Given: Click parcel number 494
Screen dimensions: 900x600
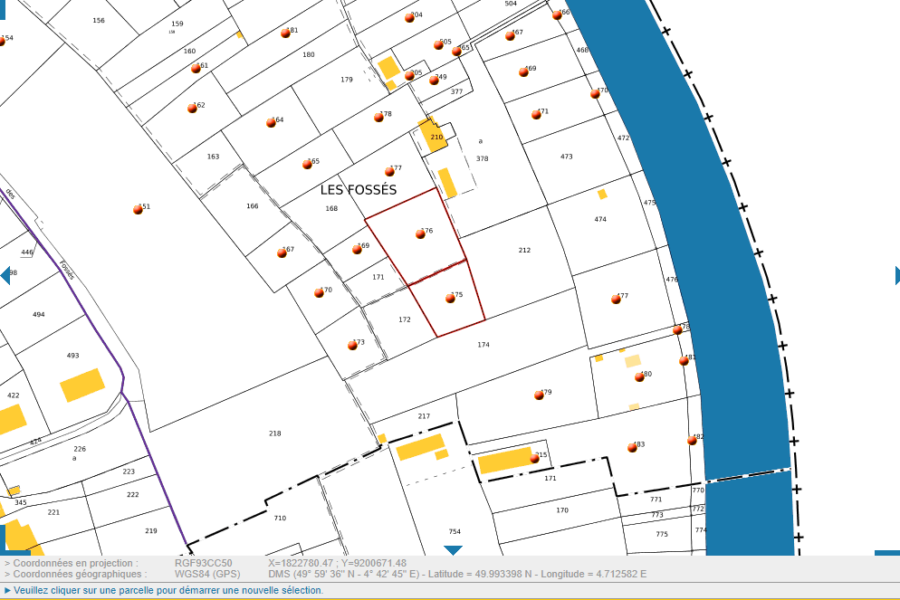Looking at the screenshot, I should click(x=38, y=315).
